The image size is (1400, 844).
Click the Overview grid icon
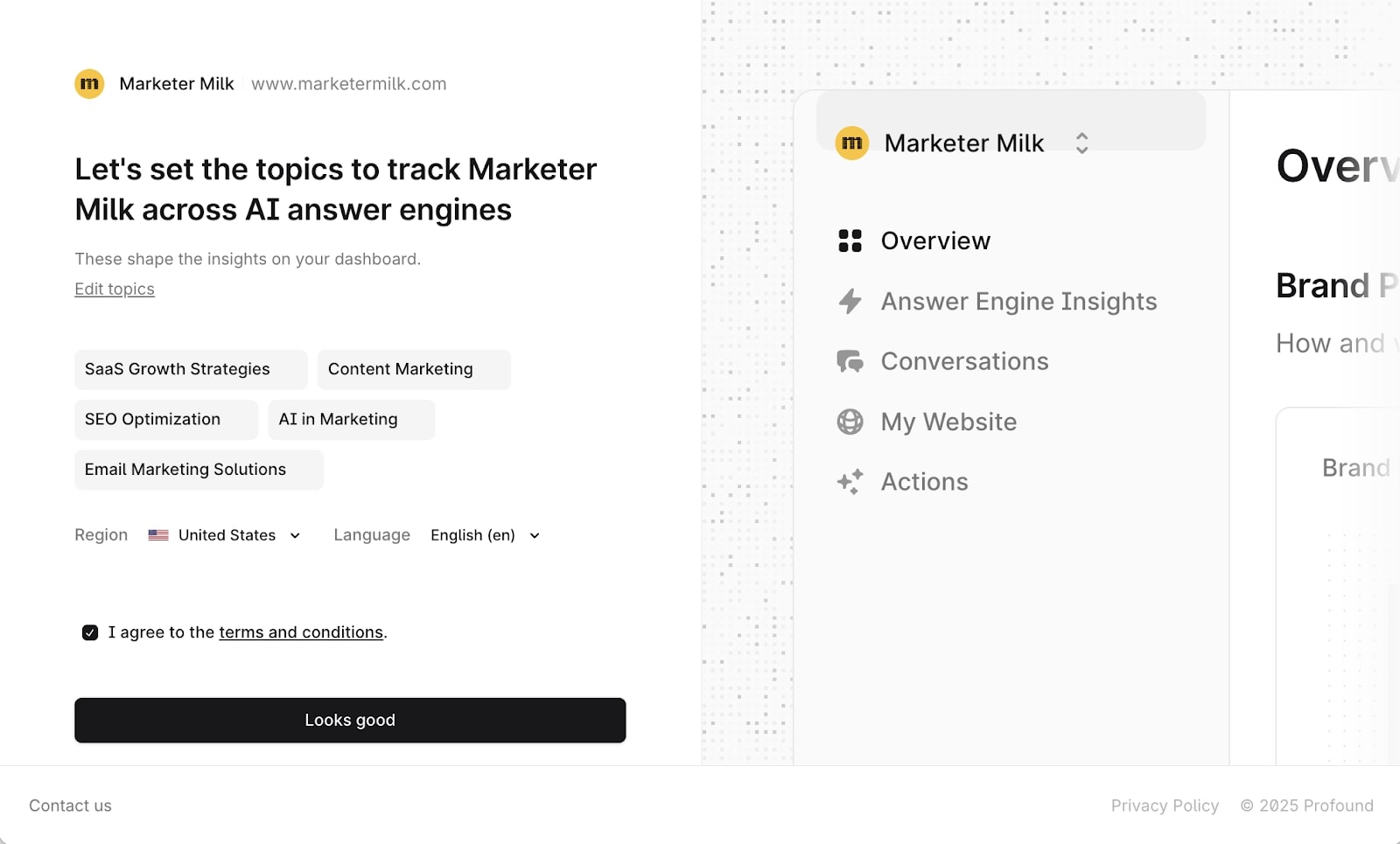click(850, 241)
